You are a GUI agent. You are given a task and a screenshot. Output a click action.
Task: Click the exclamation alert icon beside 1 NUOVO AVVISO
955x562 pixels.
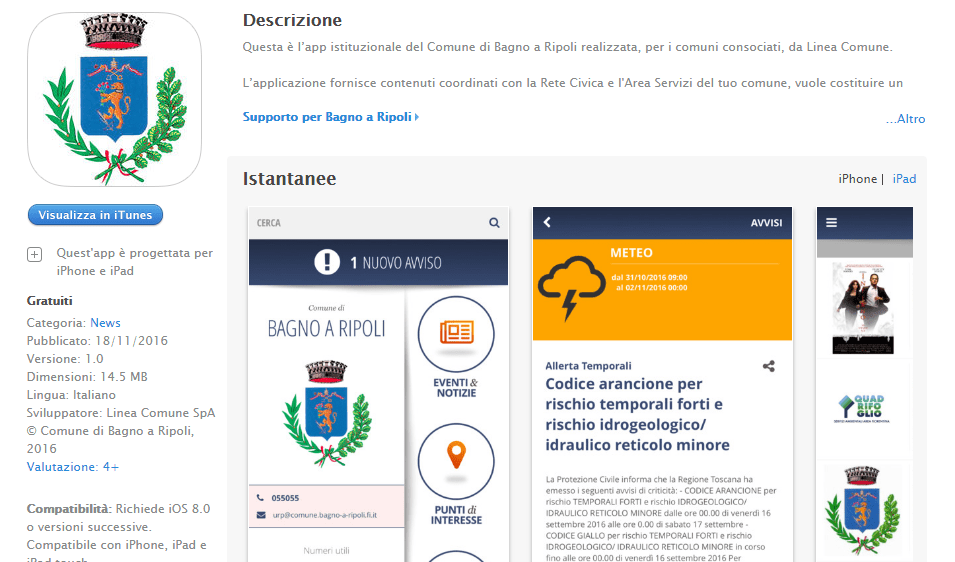tap(327, 262)
